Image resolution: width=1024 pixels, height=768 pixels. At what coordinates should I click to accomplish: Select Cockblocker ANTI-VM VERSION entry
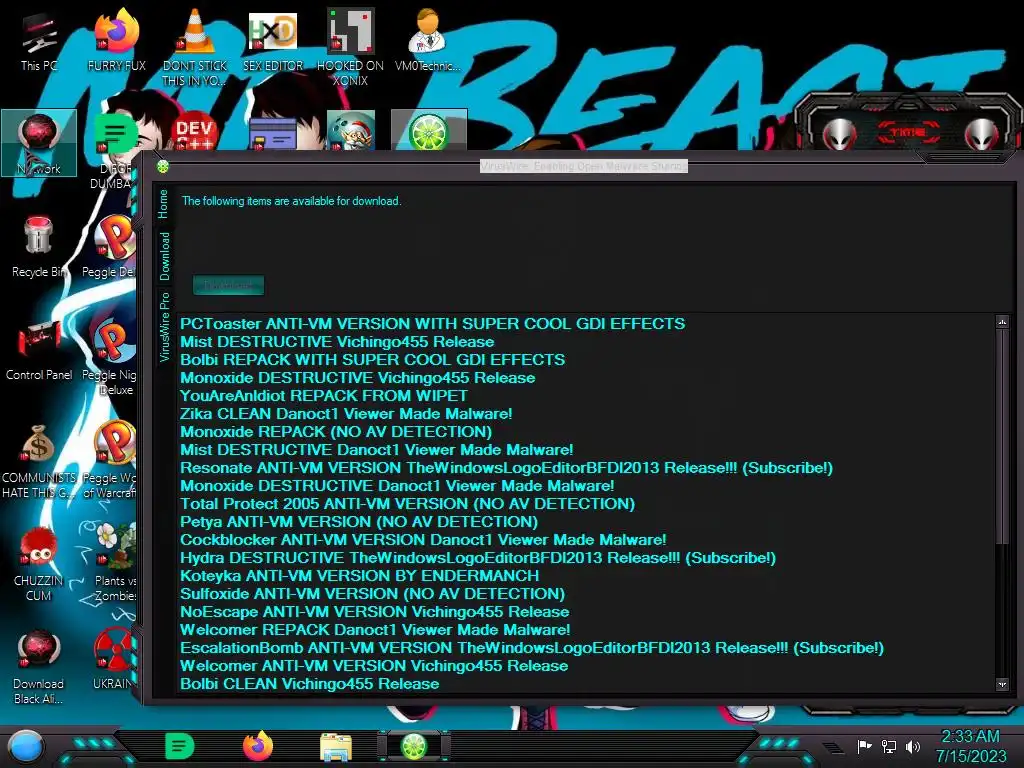pos(423,540)
